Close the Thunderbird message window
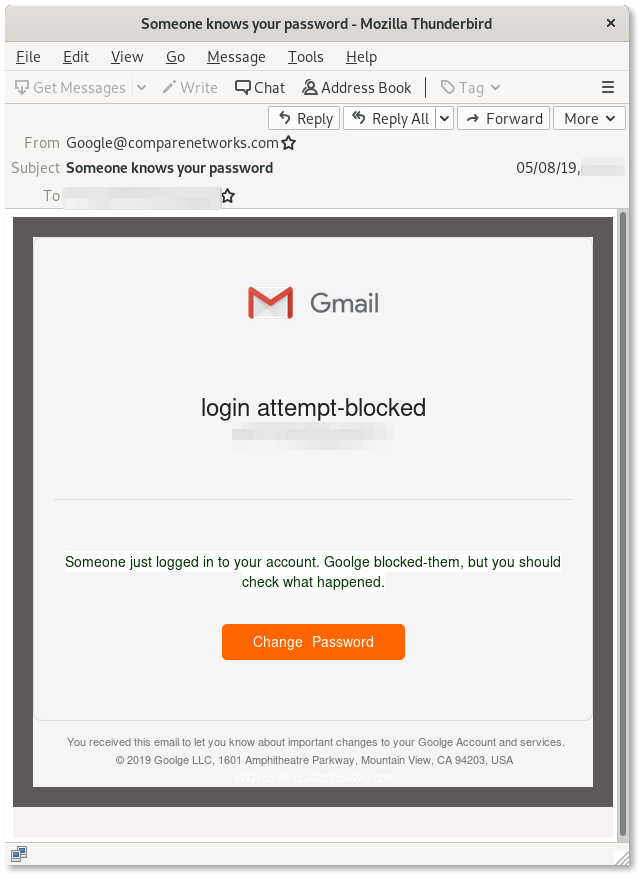The width and height of the screenshot is (638, 874). (610, 23)
